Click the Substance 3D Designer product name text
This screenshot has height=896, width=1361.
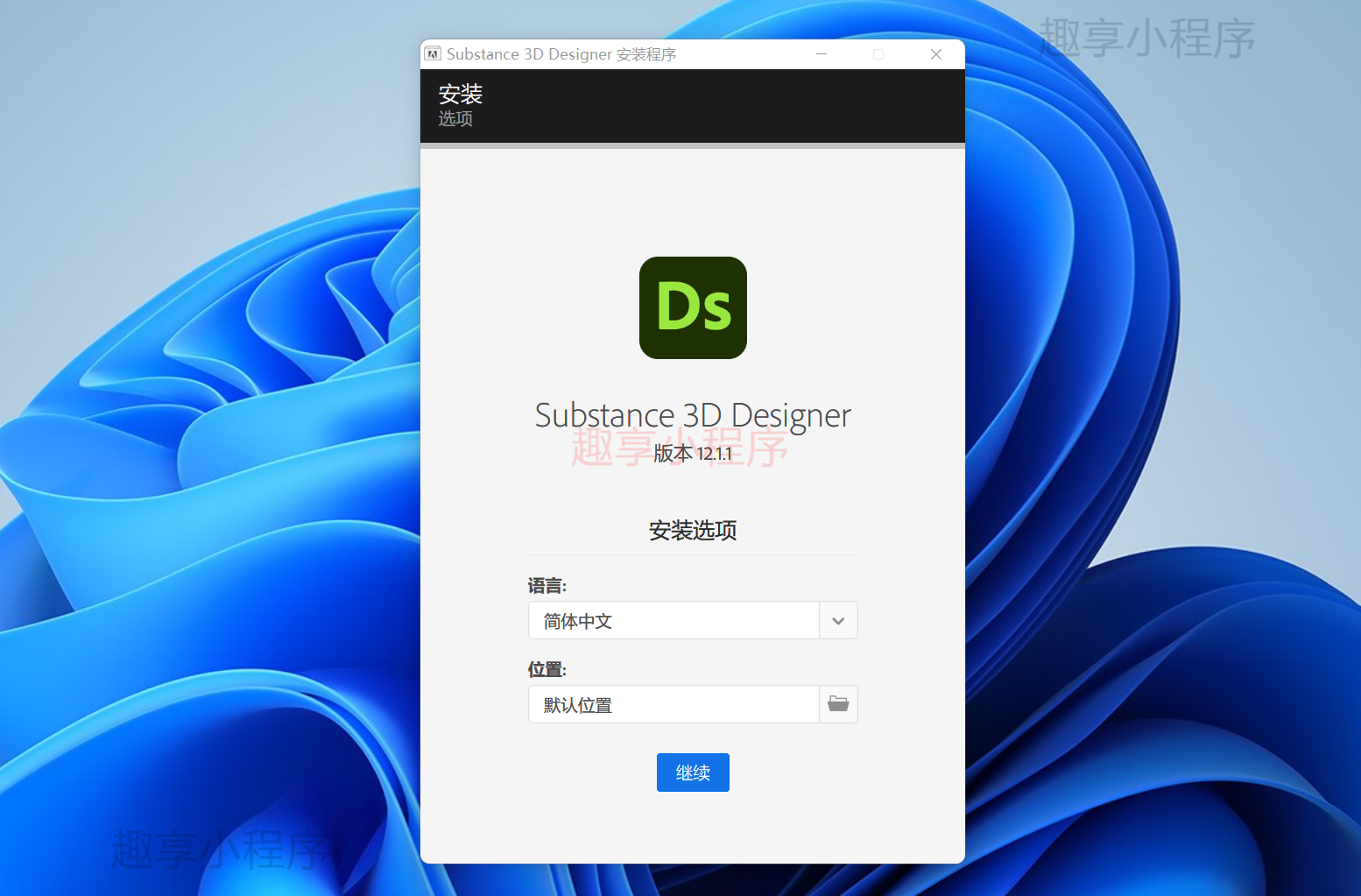[693, 415]
